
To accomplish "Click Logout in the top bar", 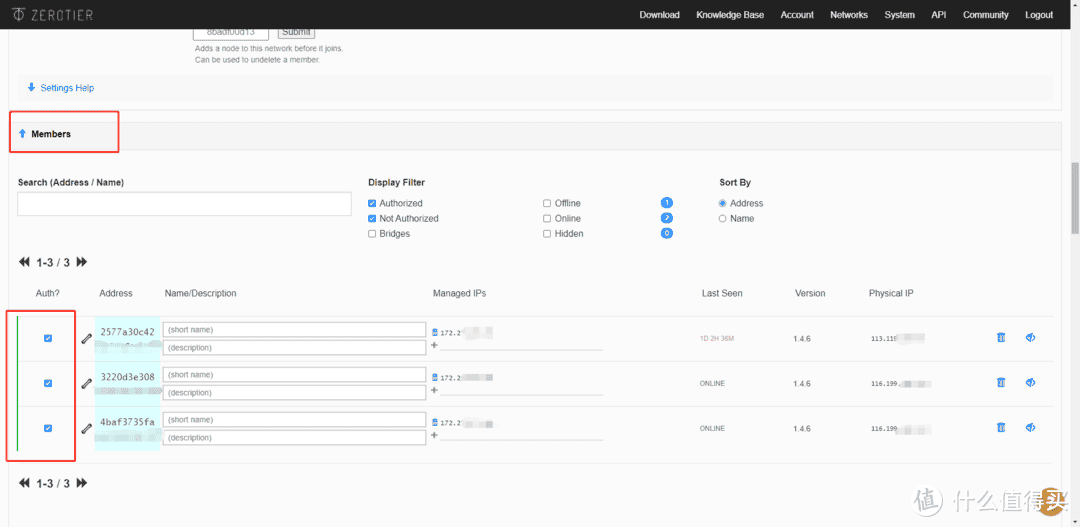I will [1038, 15].
